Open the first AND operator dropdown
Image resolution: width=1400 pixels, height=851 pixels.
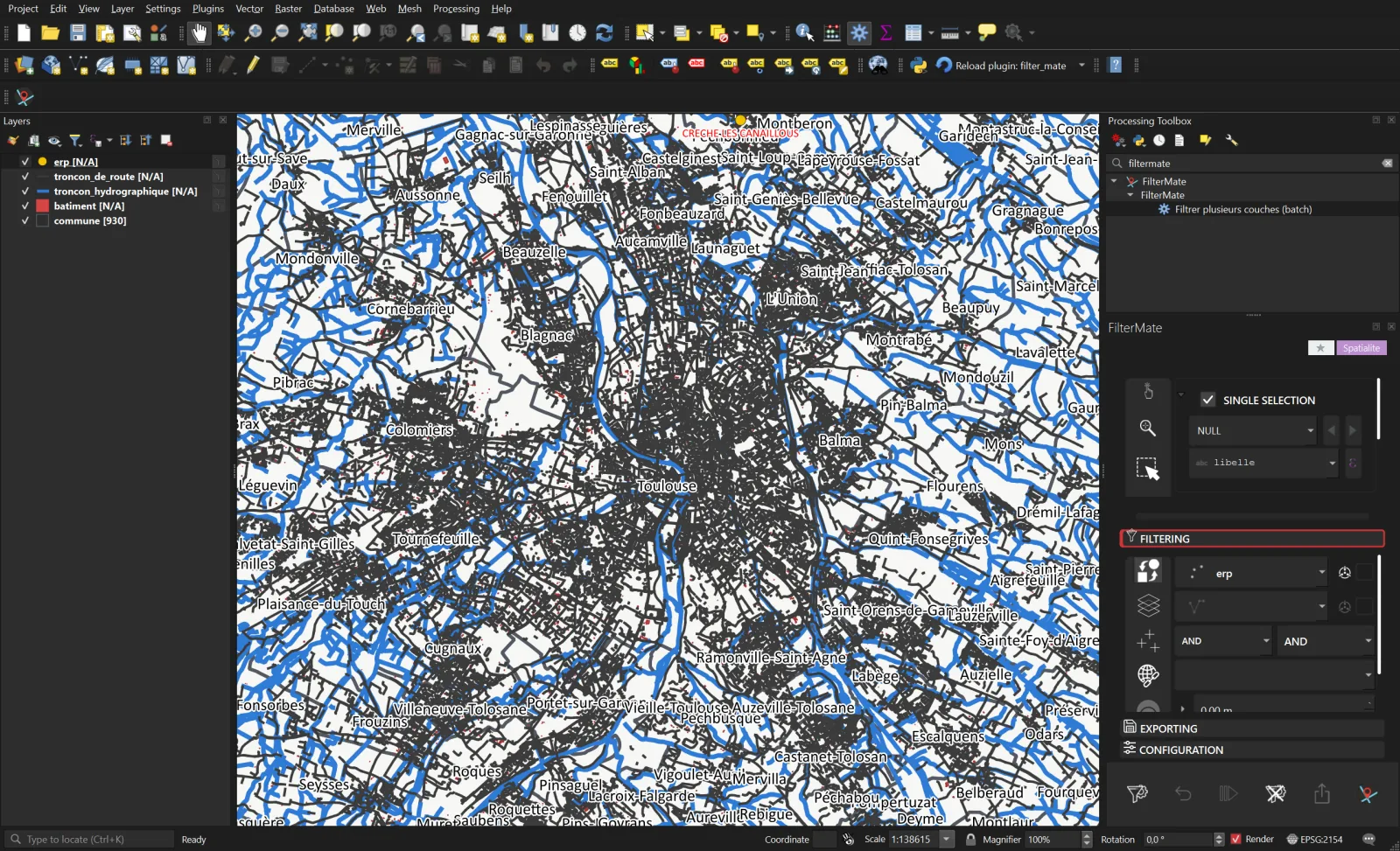(1222, 641)
